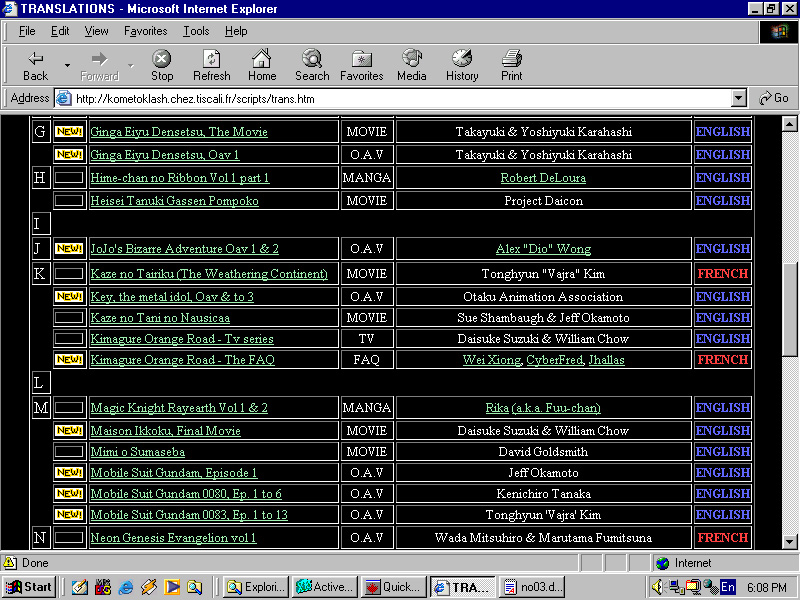This screenshot has width=800, height=600.
Task: Go back using the Back arrow button
Action: point(36,66)
